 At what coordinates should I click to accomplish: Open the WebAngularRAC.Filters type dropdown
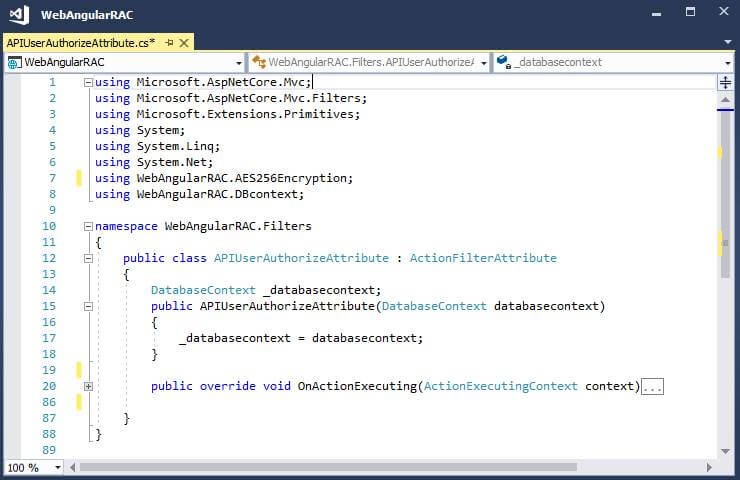pyautogui.click(x=484, y=63)
